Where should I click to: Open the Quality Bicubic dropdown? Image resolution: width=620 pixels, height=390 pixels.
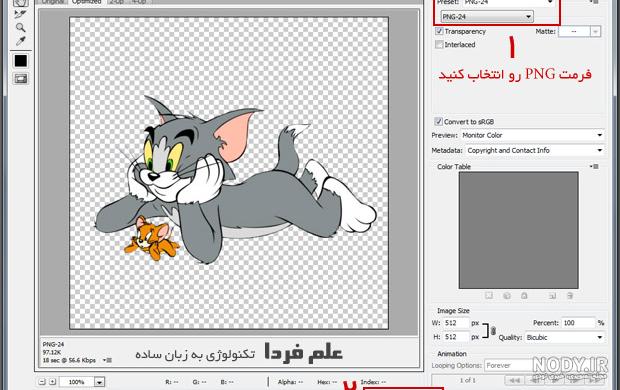point(565,337)
